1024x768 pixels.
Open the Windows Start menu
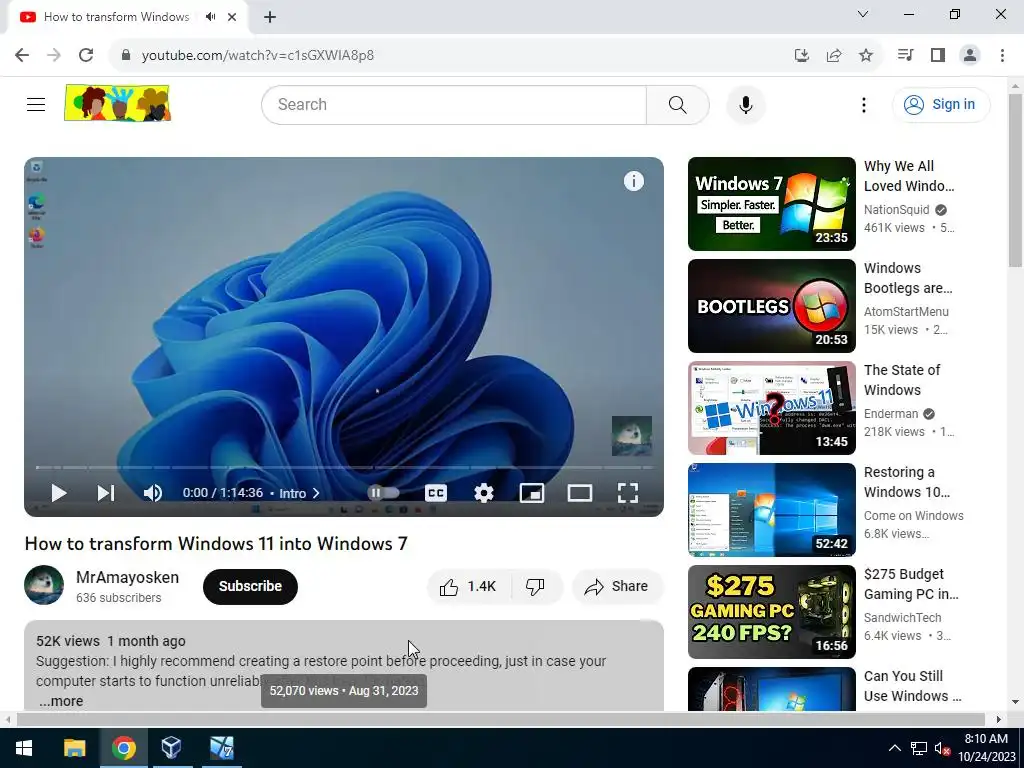tap(24, 748)
